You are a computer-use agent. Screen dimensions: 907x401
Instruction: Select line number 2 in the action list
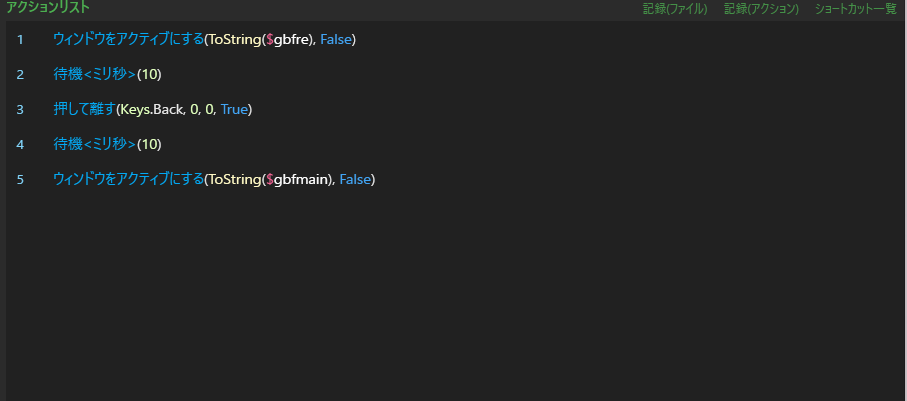tap(20, 75)
